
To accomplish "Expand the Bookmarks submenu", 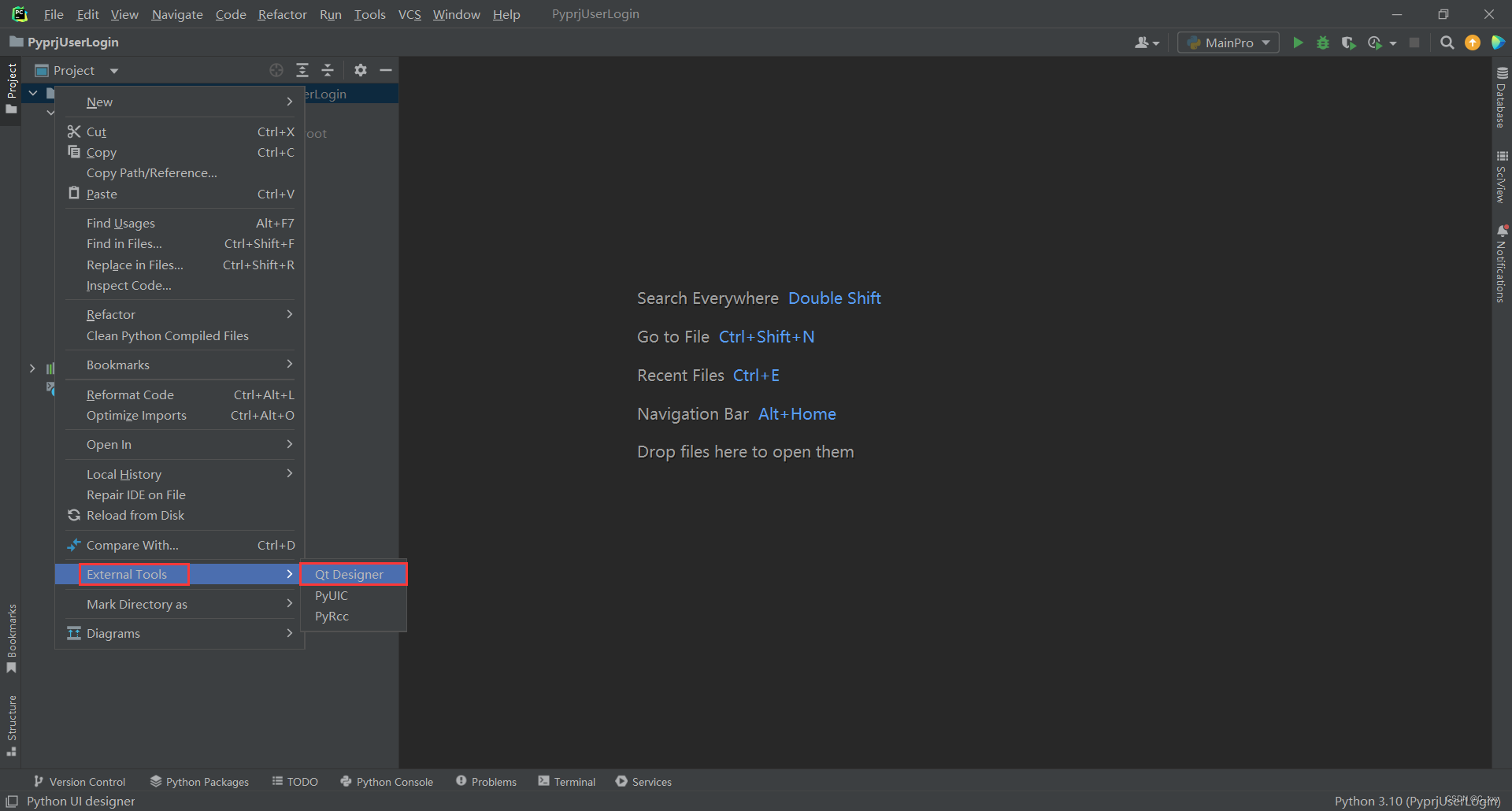I will [x=180, y=365].
